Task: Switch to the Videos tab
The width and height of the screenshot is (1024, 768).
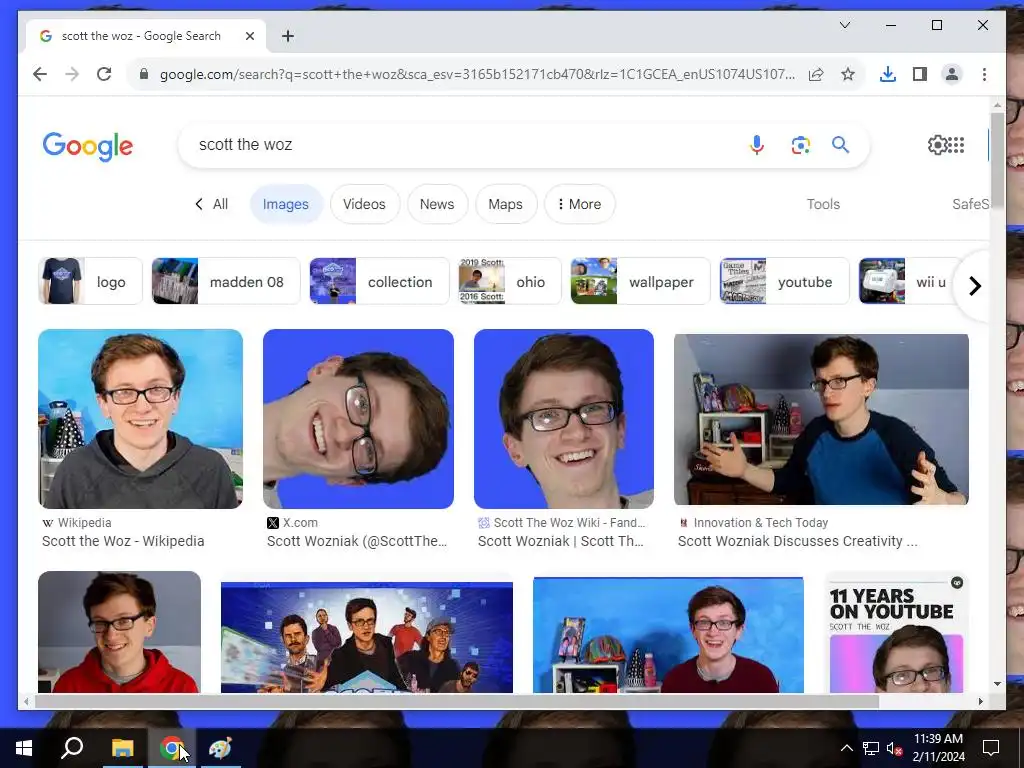Action: [x=364, y=204]
